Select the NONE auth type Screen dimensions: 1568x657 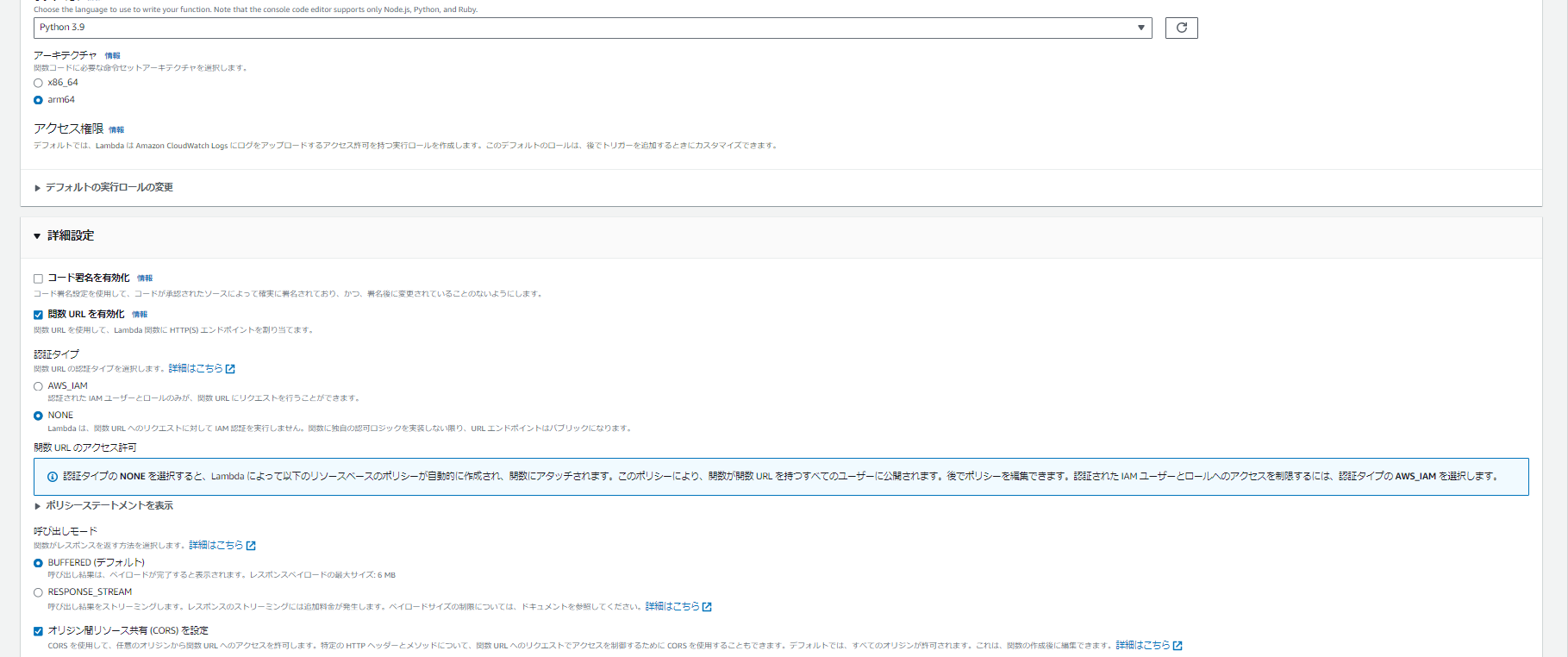(38, 416)
